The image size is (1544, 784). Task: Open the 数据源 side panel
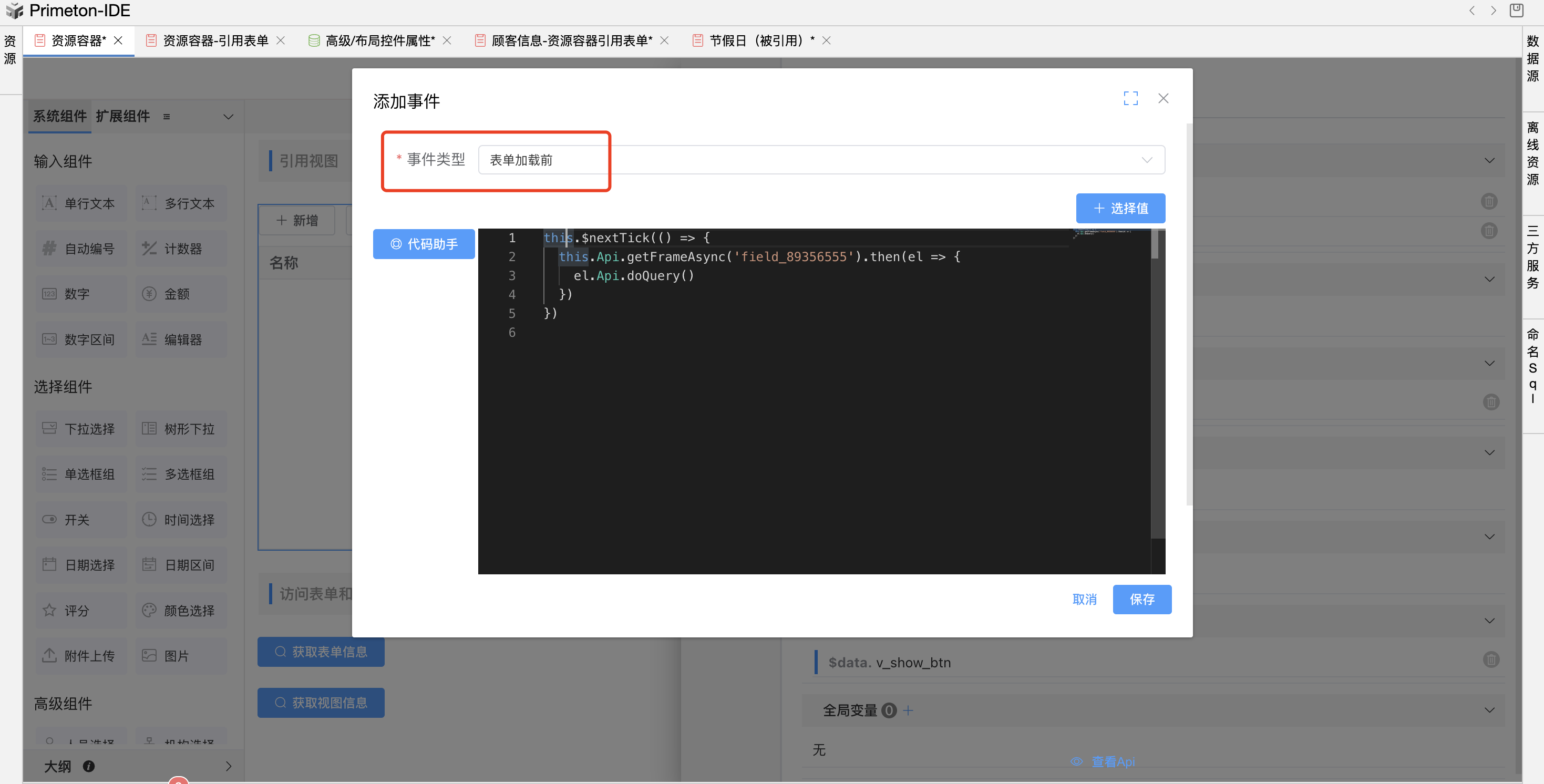point(1532,58)
